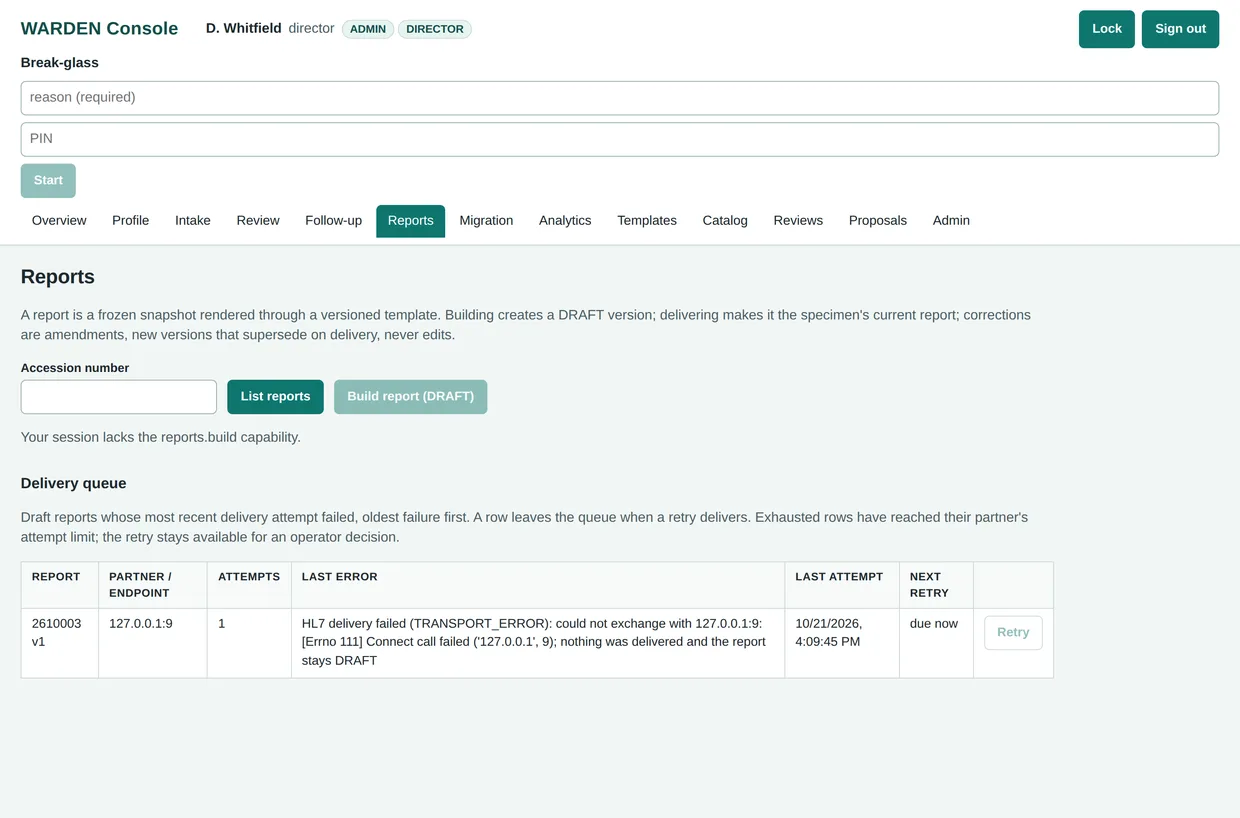Retry delivery of report 2610003
This screenshot has height=818, width=1240.
click(1013, 633)
